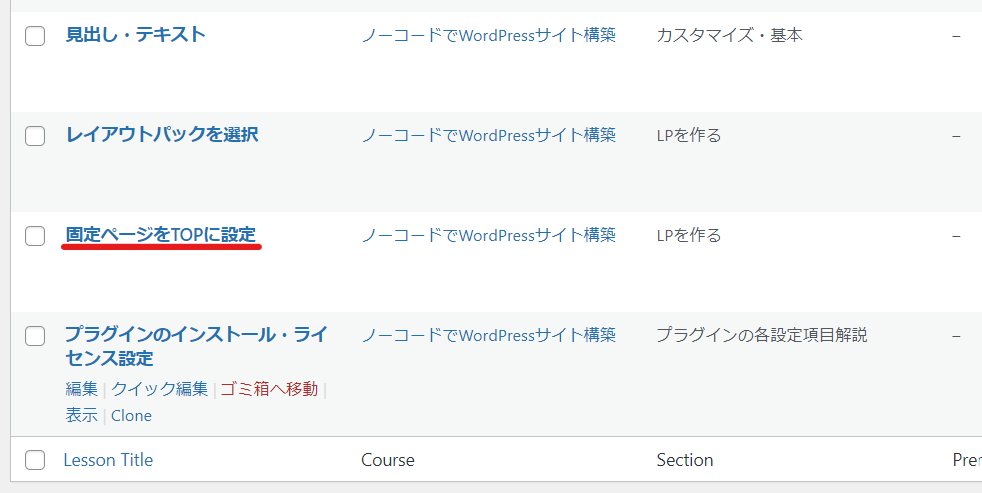Click the 固定ページをTOPに設定 lesson title
982x493 pixels.
tap(160, 235)
